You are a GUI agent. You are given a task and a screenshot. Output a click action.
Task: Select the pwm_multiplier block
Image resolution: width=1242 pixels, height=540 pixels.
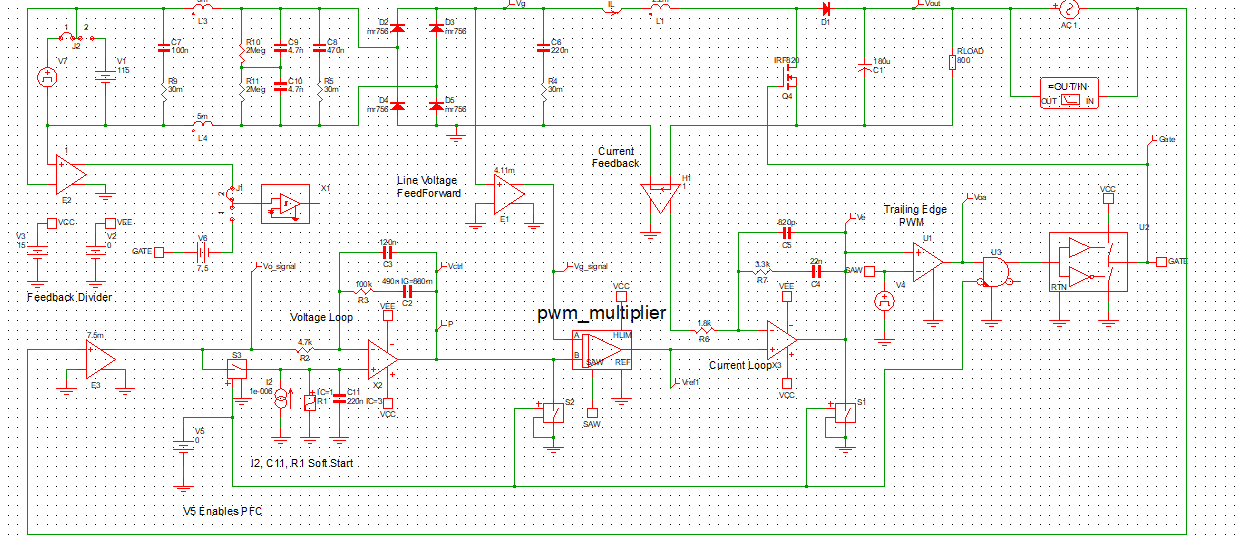pos(602,349)
